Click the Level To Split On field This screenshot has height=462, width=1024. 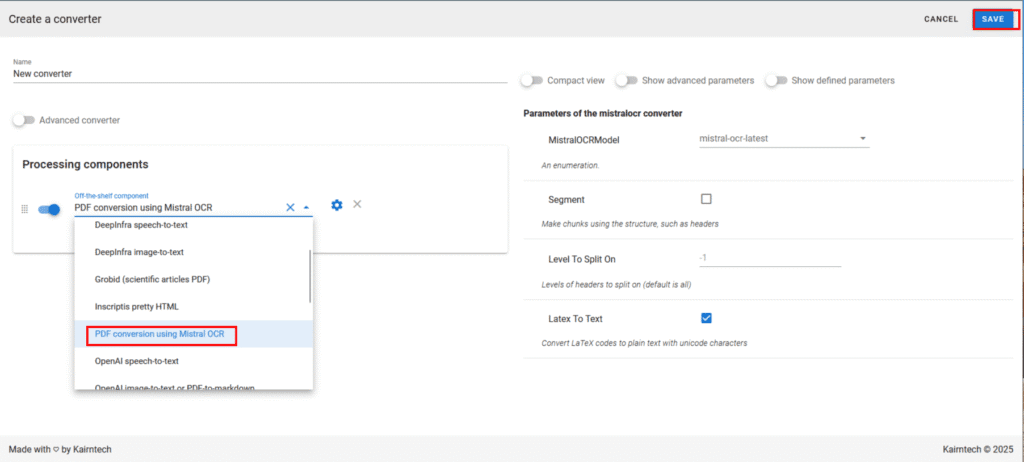pos(769,258)
